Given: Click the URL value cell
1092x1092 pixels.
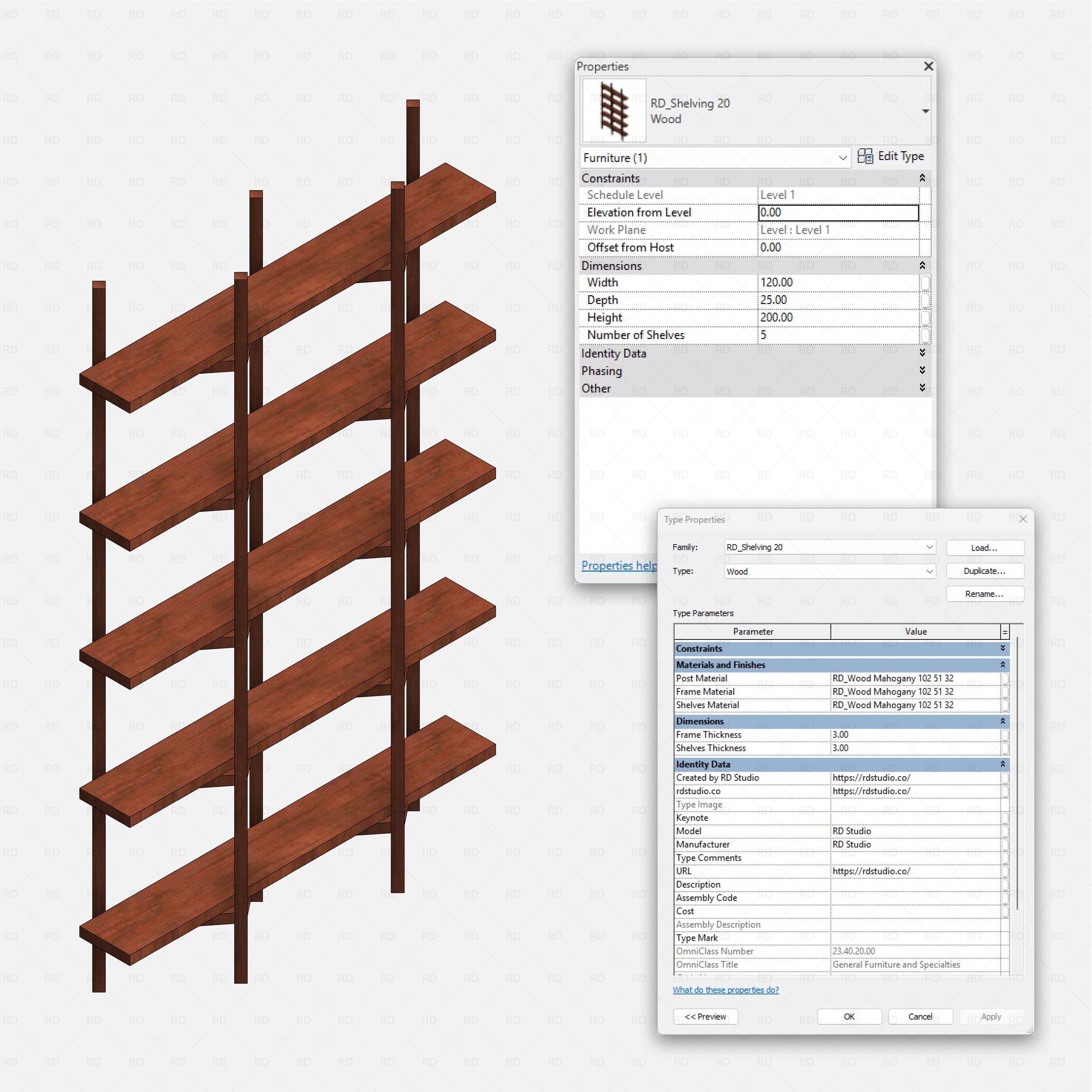Looking at the screenshot, I should (x=915, y=871).
